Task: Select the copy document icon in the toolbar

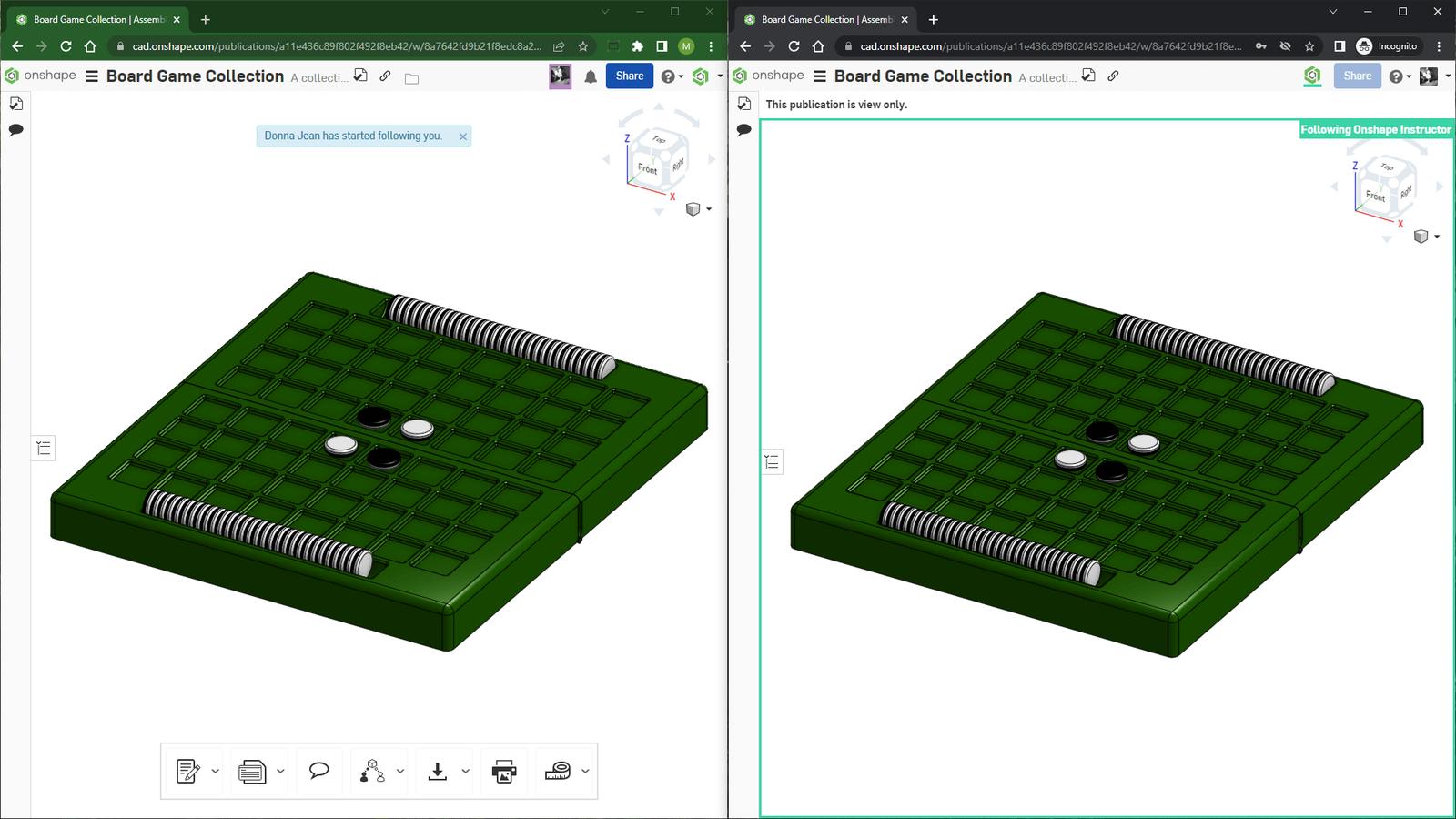Action: coord(253,771)
